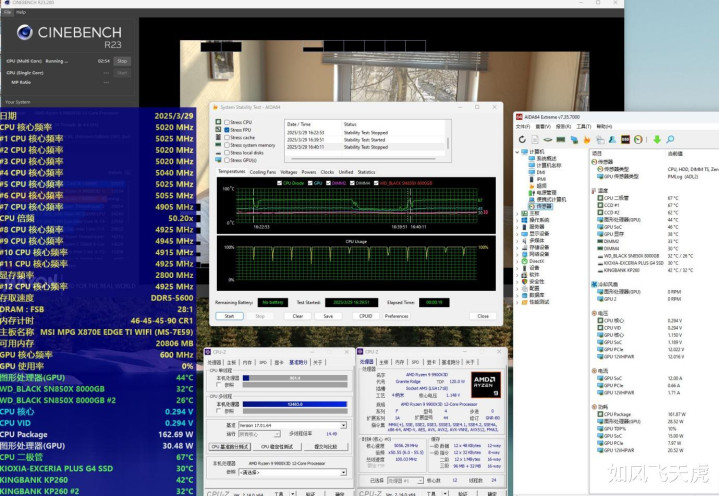Expand the 操作系统 tree node
719x496 pixels.
coord(517,220)
